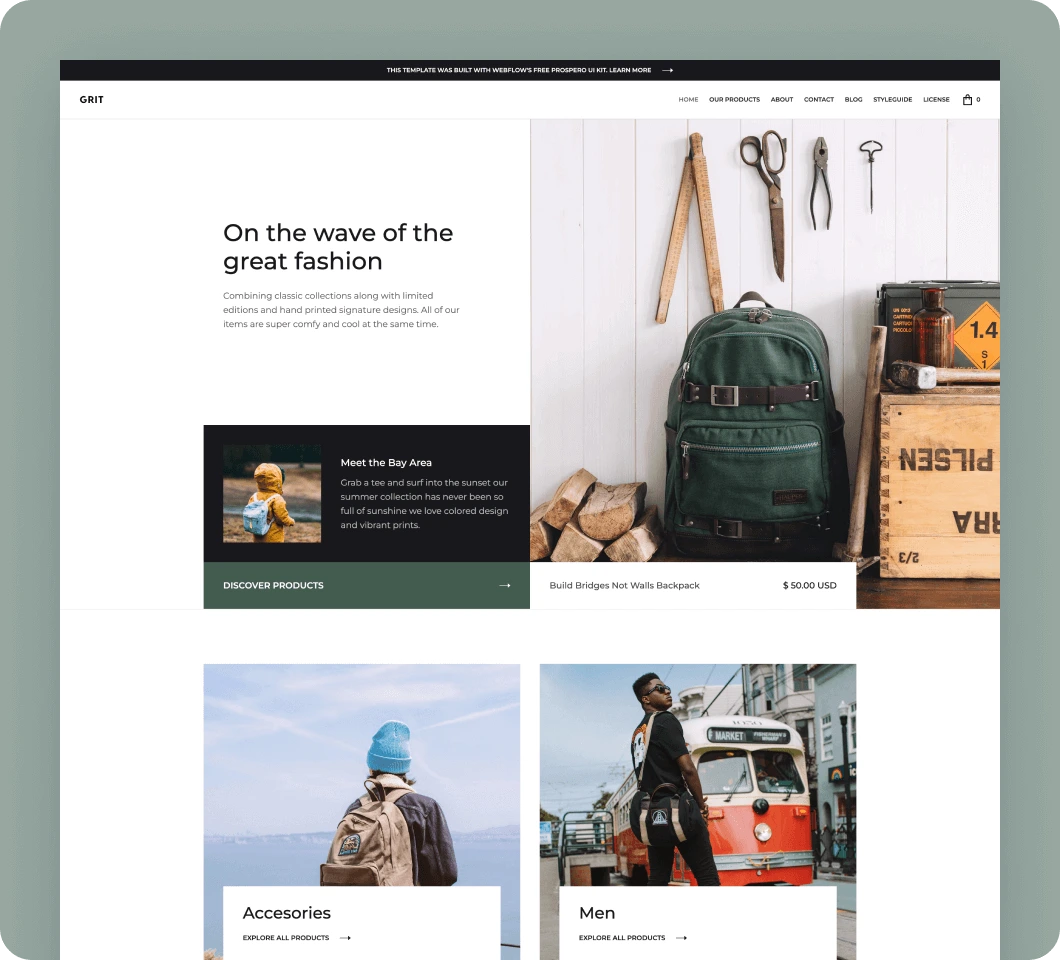The height and width of the screenshot is (960, 1060).
Task: Click the yellow-jacket child thumbnail in Bay Area card
Action: (272, 493)
